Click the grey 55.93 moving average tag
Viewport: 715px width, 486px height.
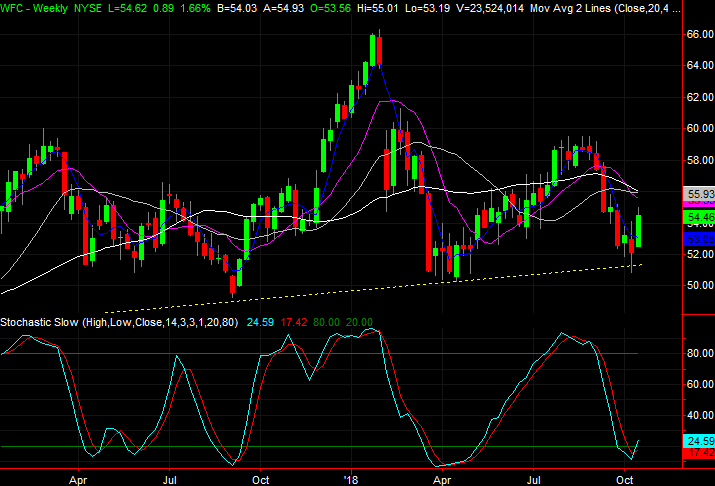[698, 193]
